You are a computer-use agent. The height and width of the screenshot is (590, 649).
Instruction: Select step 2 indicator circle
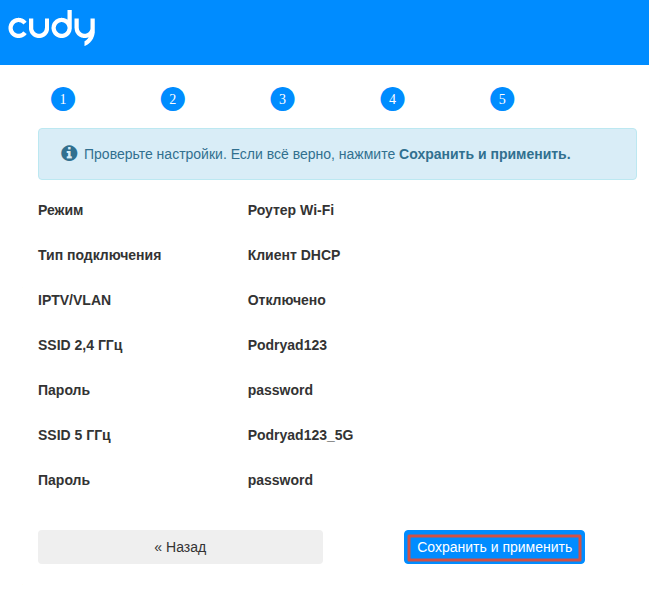tap(173, 99)
